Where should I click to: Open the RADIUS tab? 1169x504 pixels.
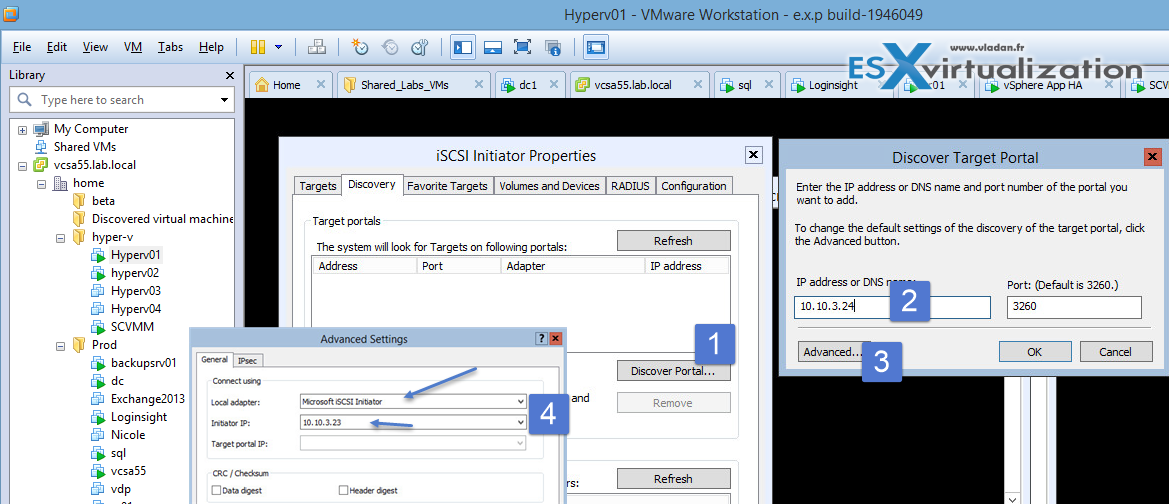(x=631, y=186)
